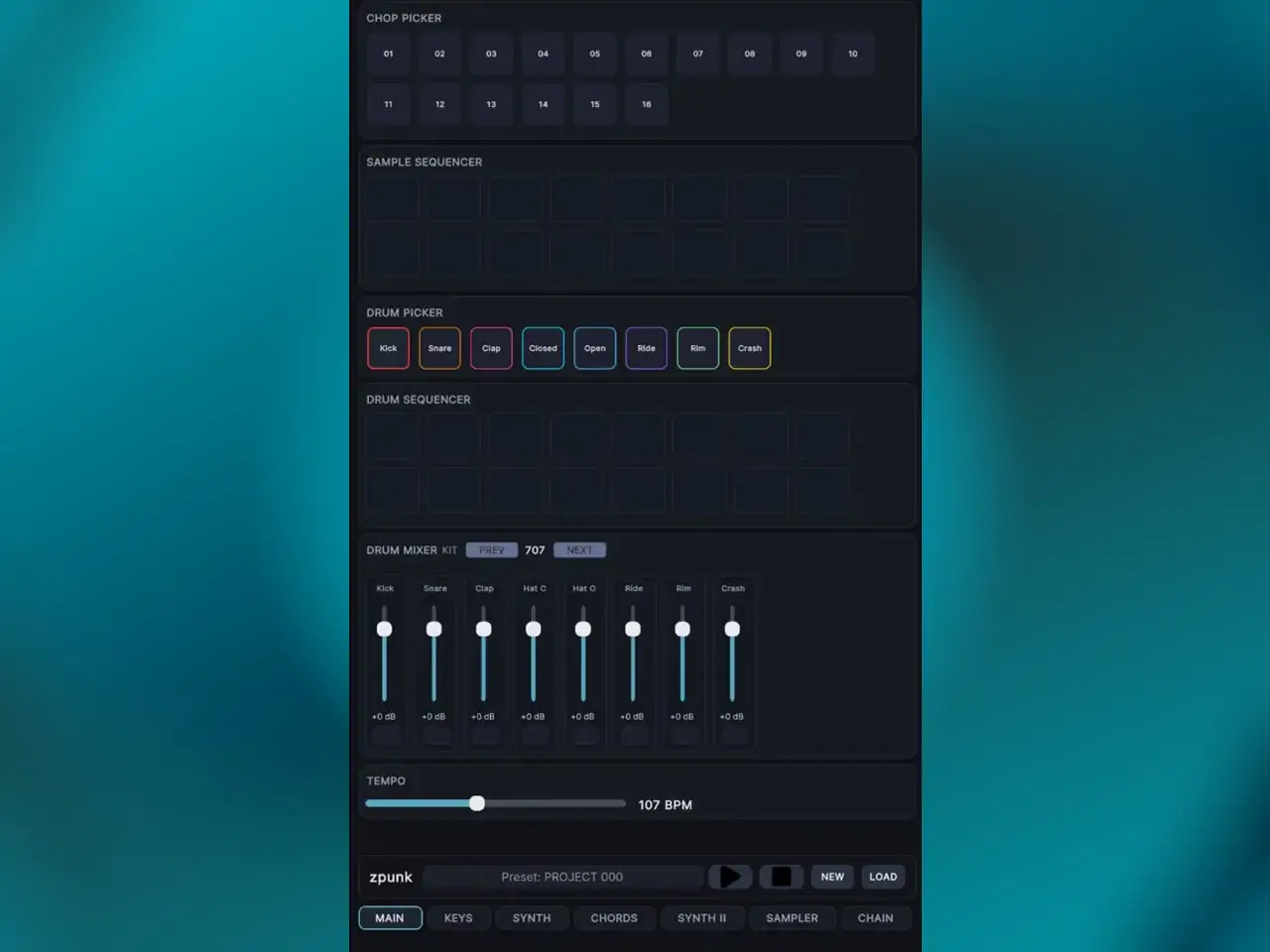Select the Ride drum pad
1270x952 pixels.
(x=646, y=348)
